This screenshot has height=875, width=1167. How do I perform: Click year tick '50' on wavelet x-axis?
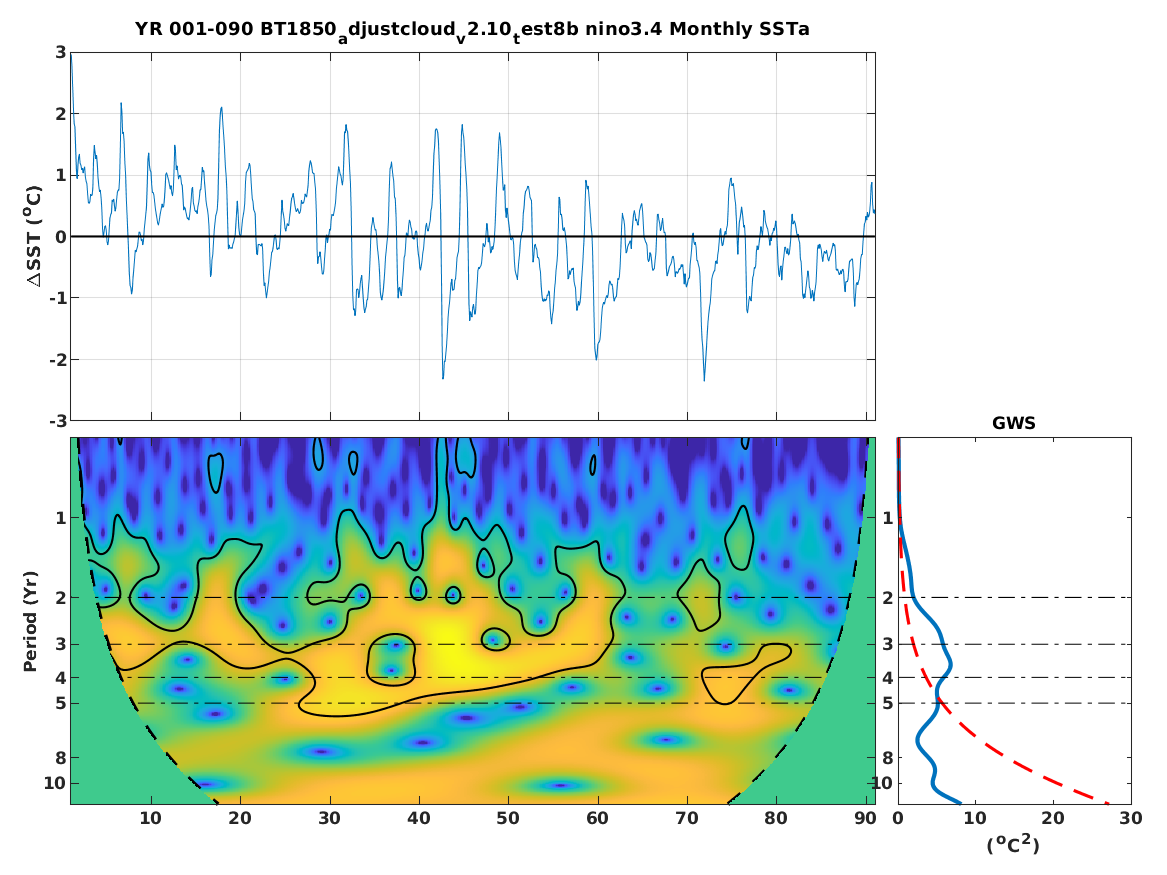coord(508,818)
